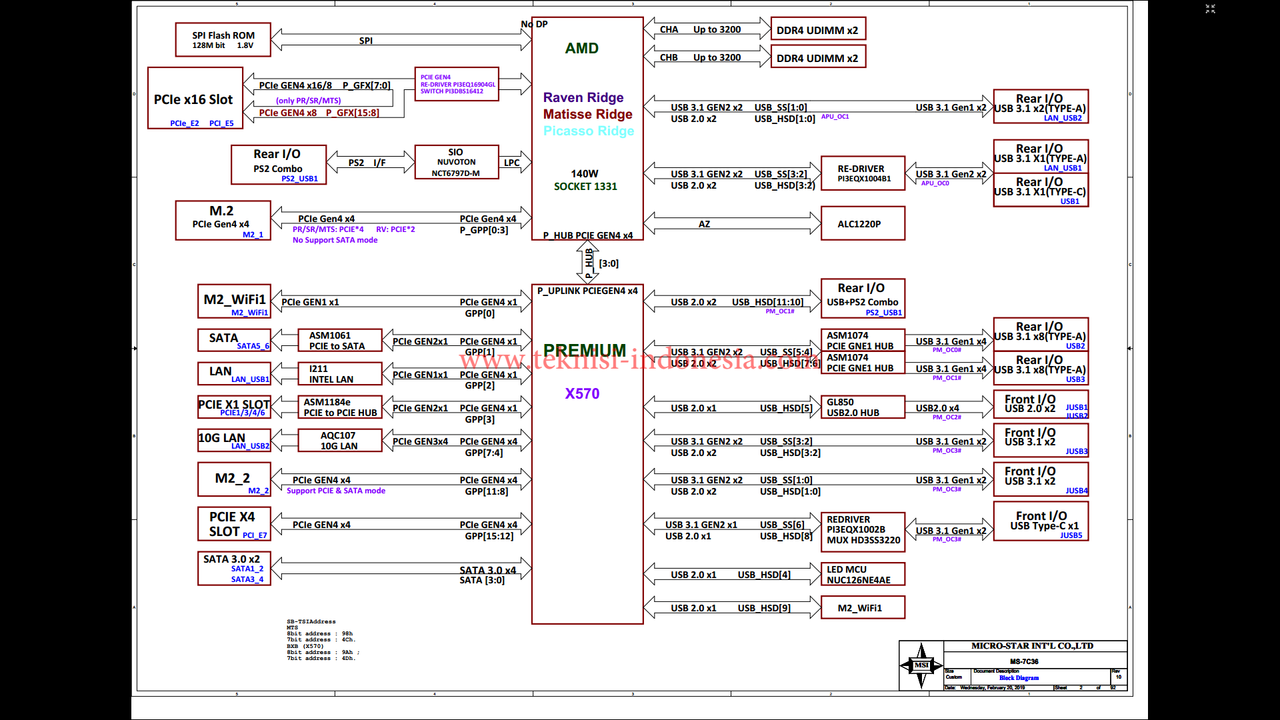Click the PREMIUM chipset label

click(x=585, y=351)
